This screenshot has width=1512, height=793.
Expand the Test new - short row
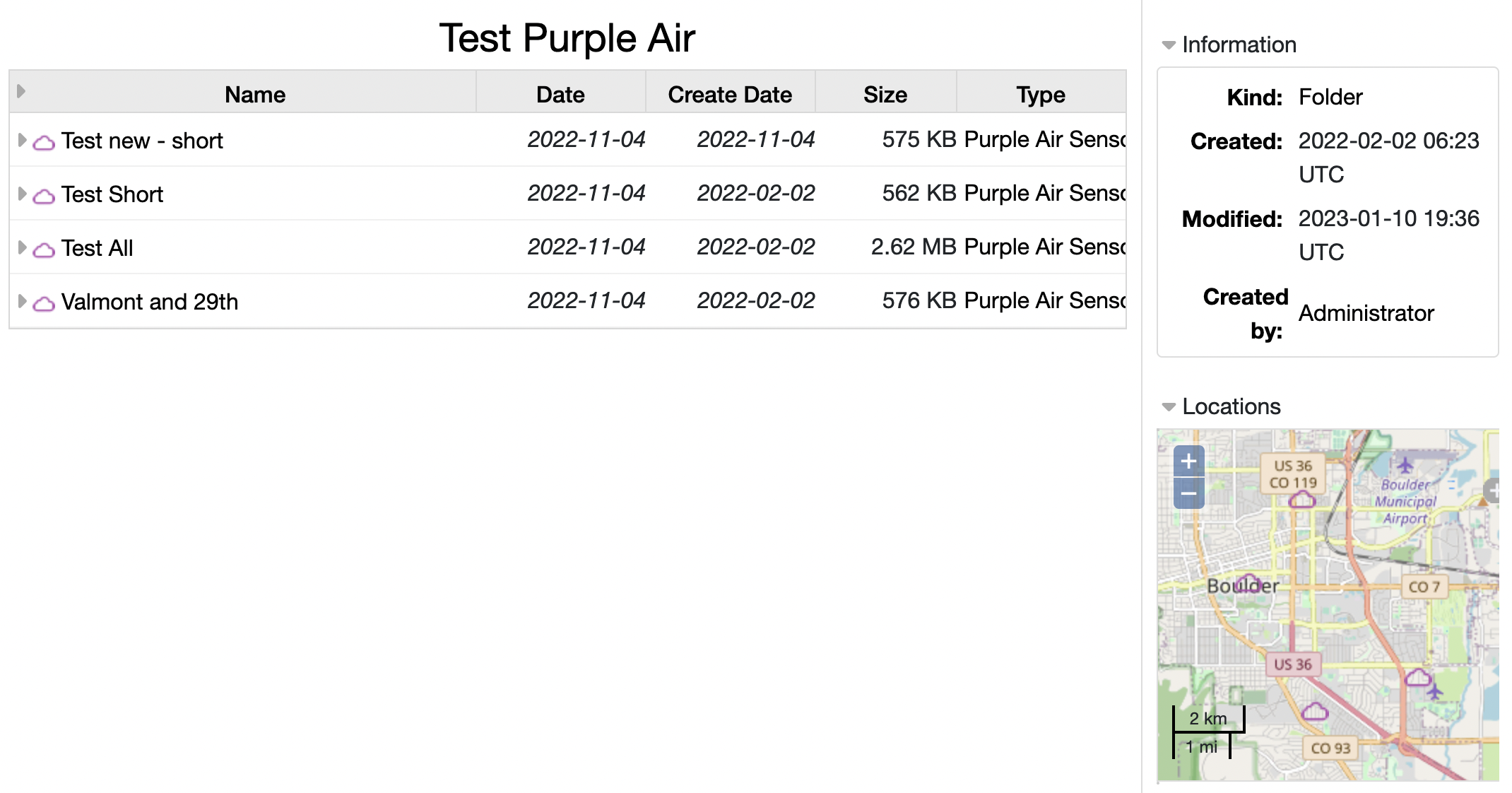coord(22,140)
